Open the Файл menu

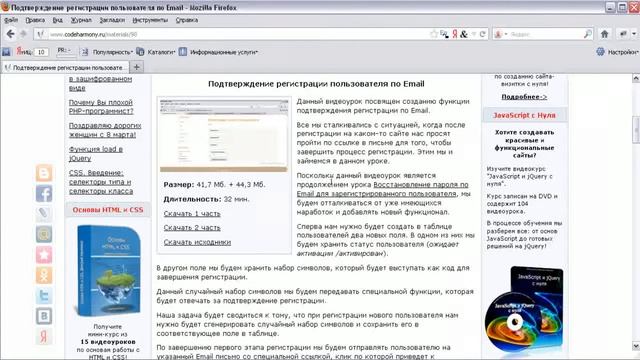pos(11,20)
